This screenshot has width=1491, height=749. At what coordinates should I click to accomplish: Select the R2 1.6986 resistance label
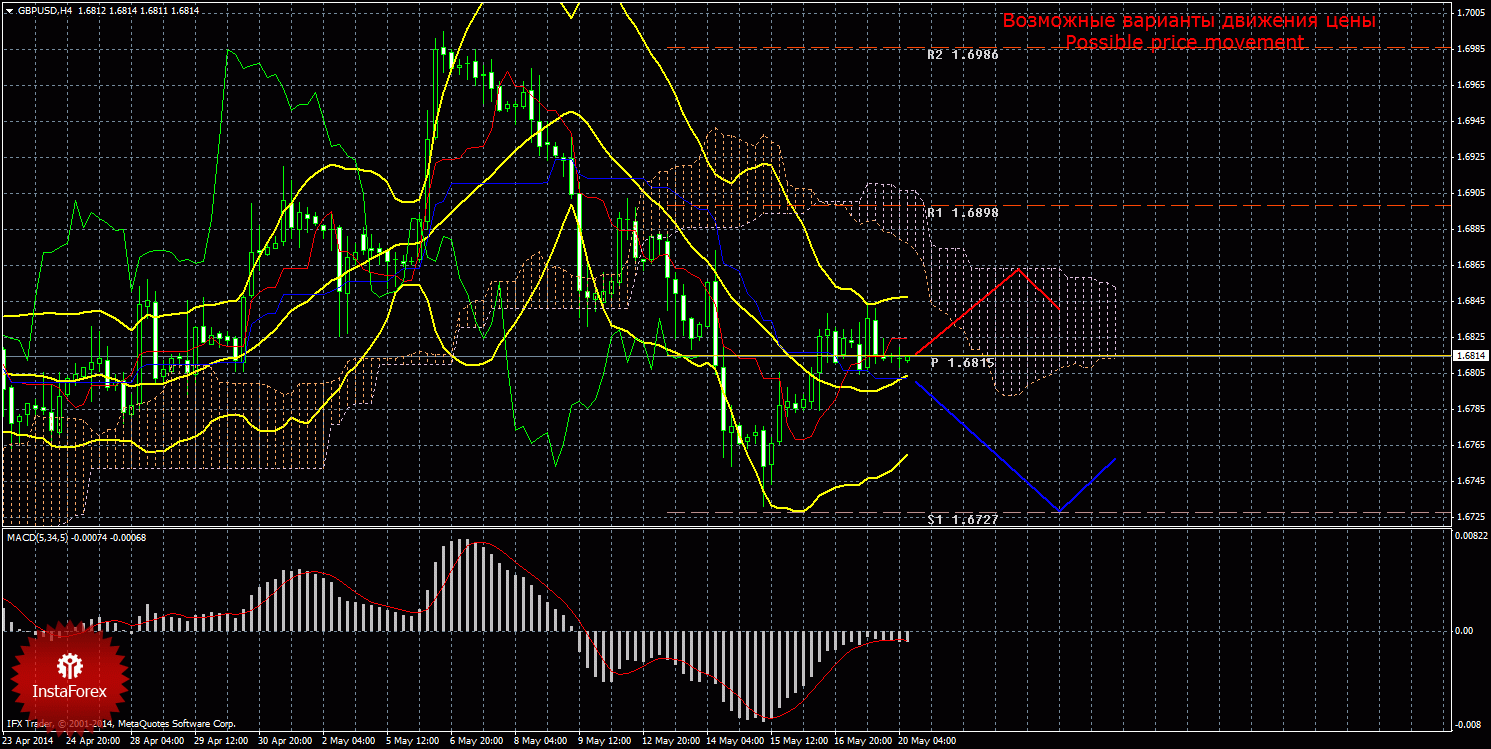(962, 56)
